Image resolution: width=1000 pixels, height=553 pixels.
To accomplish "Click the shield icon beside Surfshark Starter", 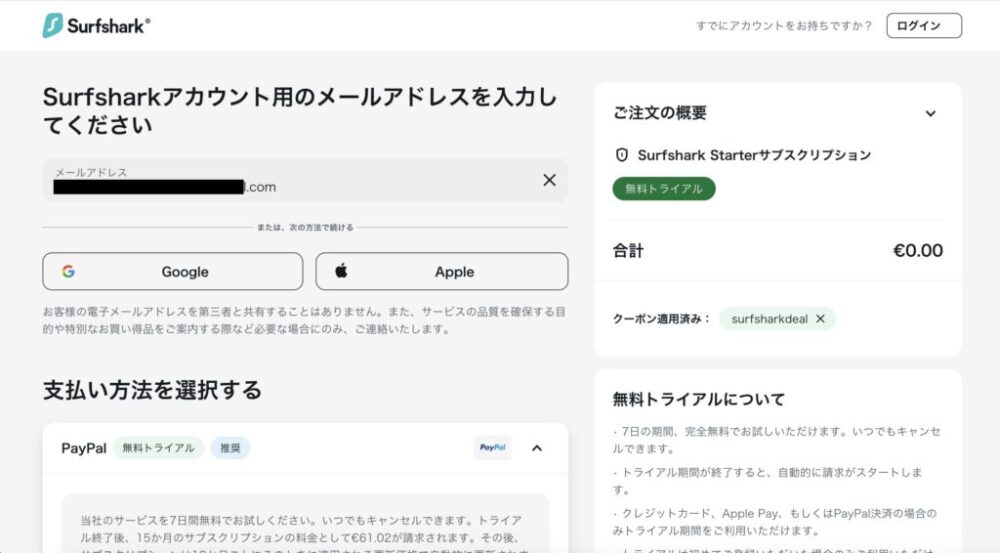I will [622, 155].
